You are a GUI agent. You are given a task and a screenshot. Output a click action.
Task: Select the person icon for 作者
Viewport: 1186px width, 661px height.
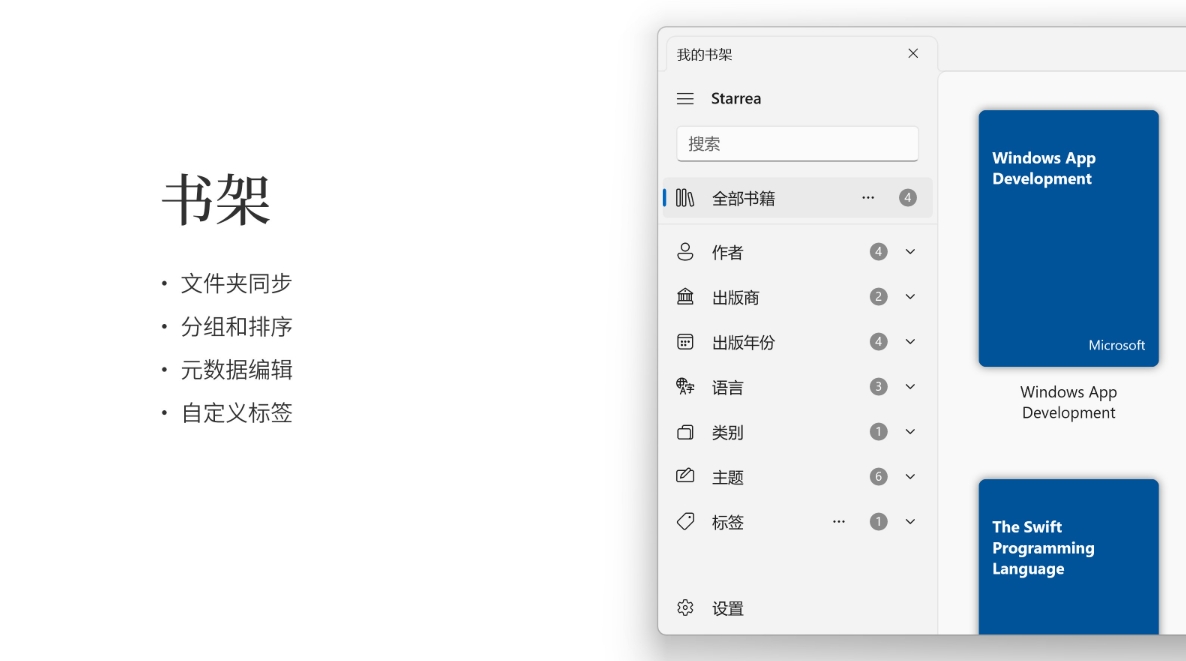pos(685,252)
